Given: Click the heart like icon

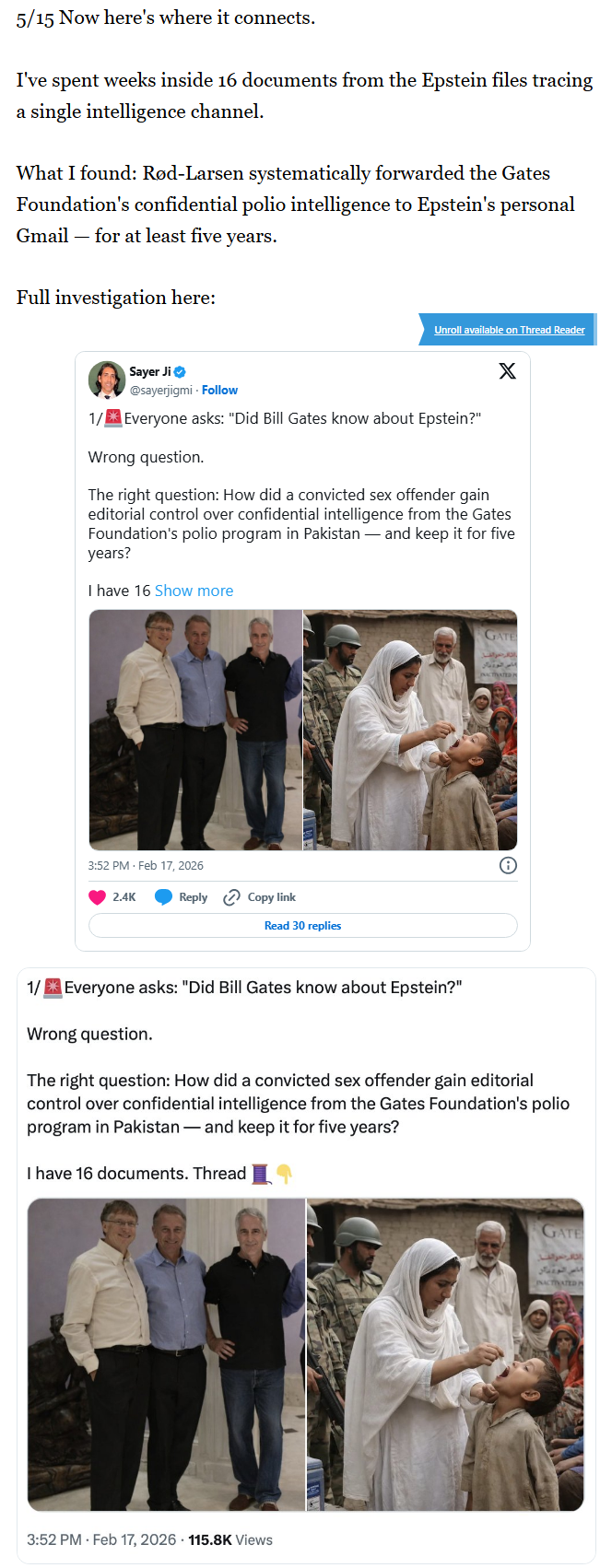Looking at the screenshot, I should click(x=97, y=897).
